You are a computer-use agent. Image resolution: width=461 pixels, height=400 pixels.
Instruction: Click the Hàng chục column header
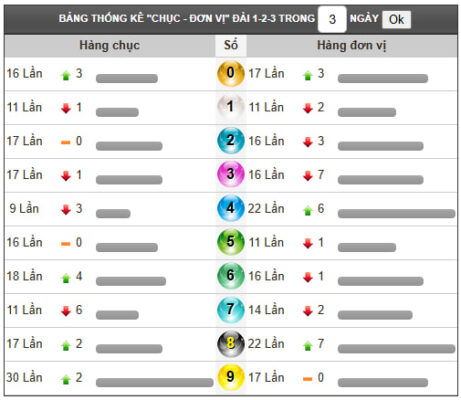point(110,45)
